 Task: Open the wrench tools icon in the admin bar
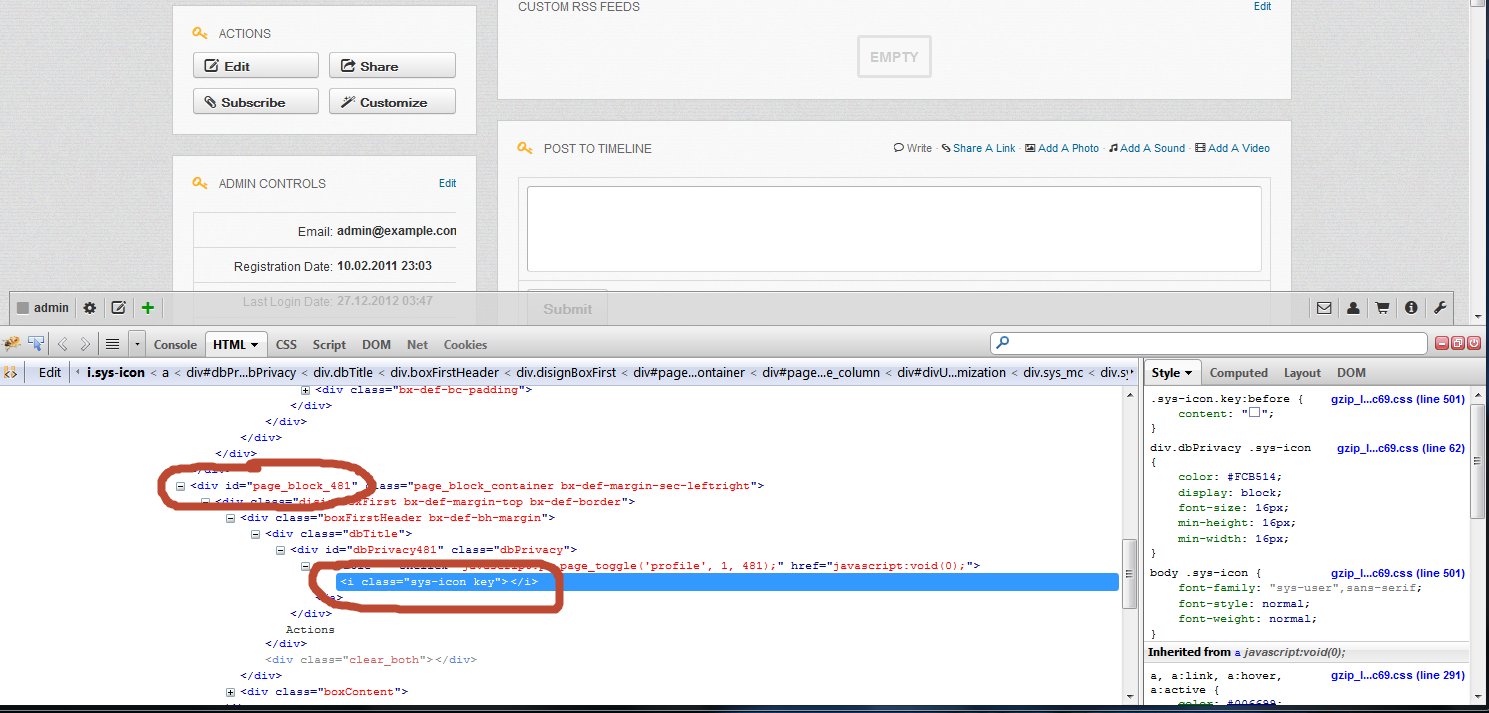[x=1440, y=308]
